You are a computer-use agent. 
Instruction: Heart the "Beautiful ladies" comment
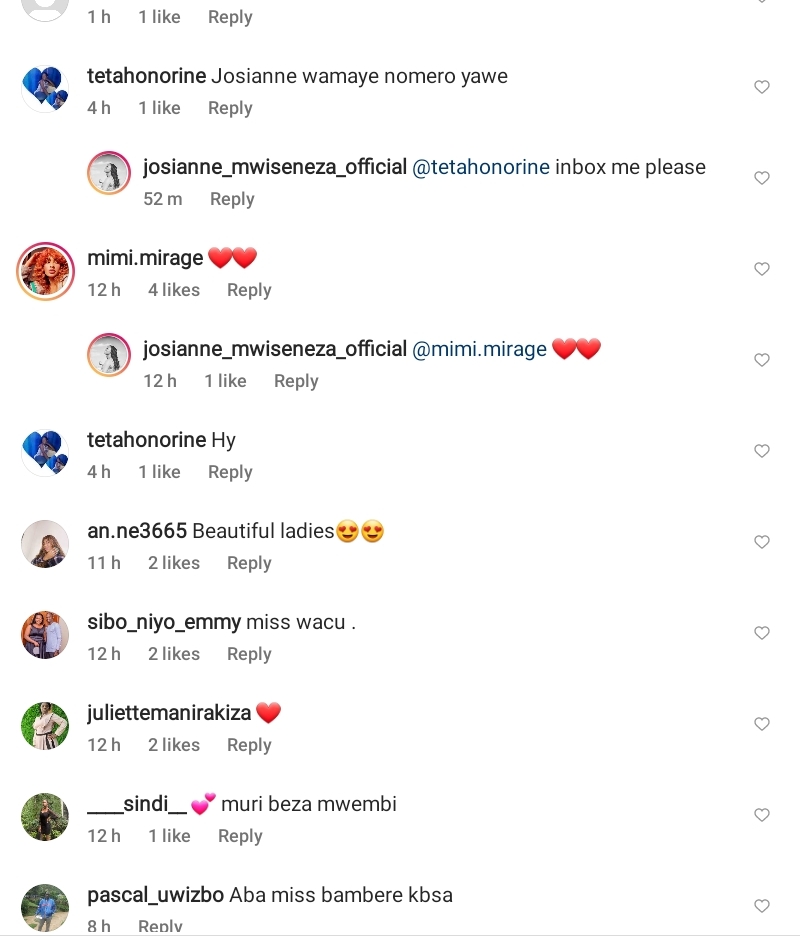pyautogui.click(x=762, y=542)
